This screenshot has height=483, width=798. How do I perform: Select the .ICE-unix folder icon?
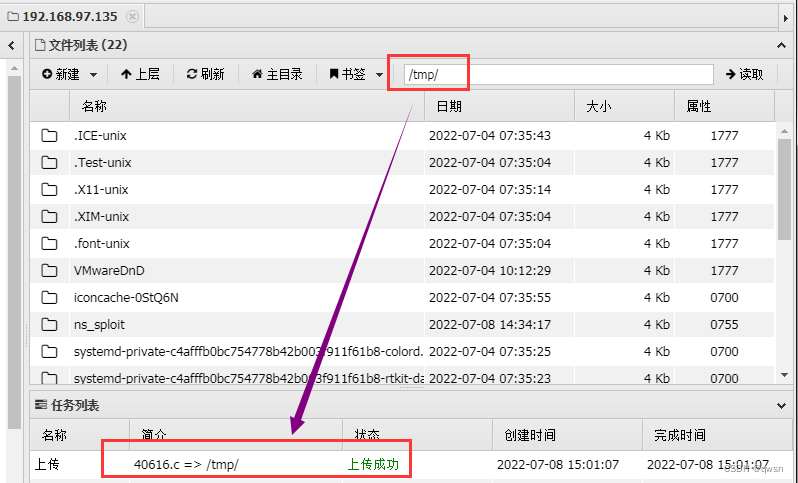pos(49,135)
